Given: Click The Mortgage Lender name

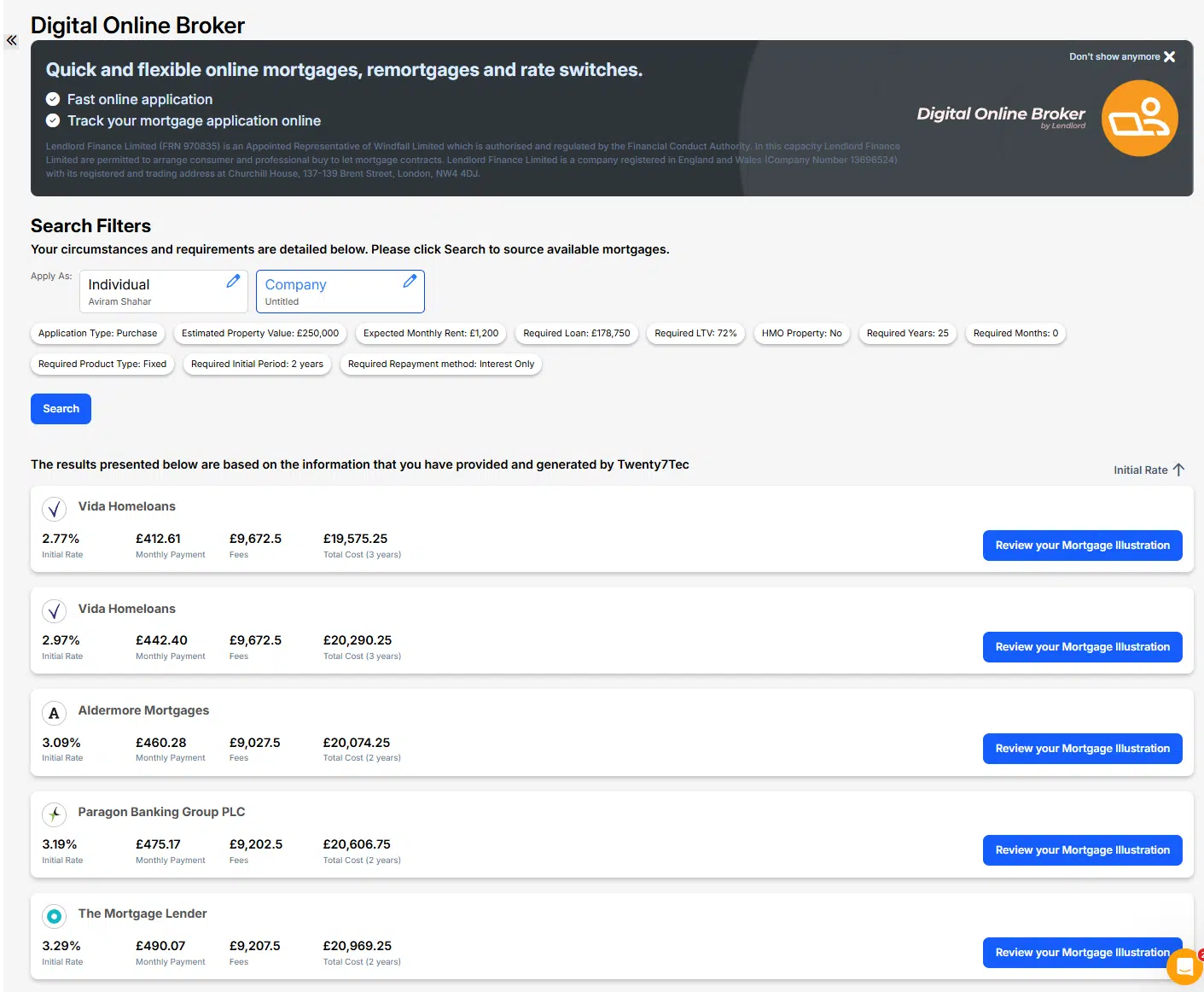Looking at the screenshot, I should tap(143, 913).
